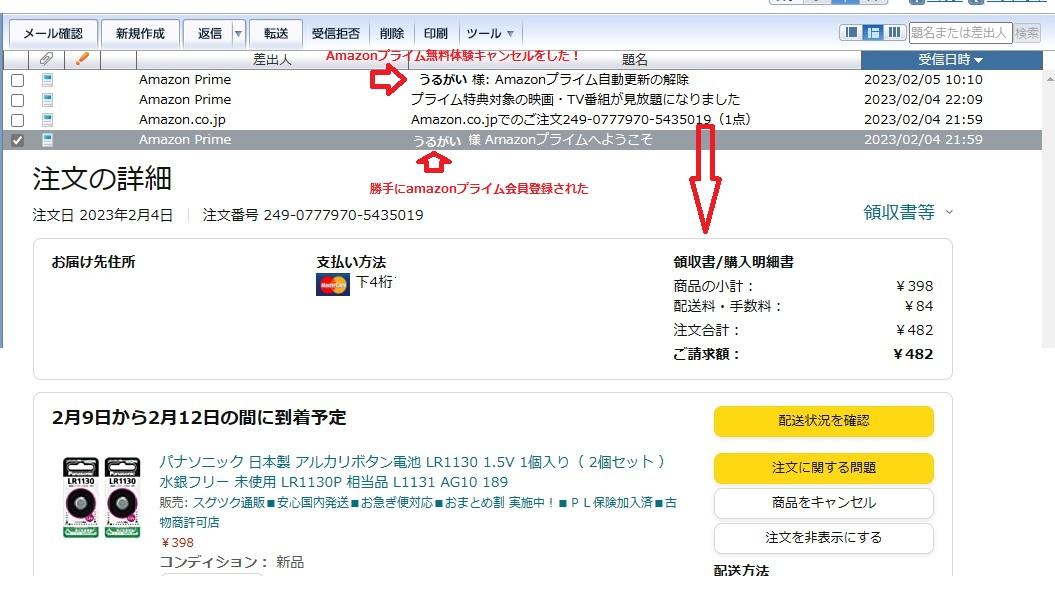This screenshot has width=1055, height=606.
Task: Create new mail with 新規作成
Action: [x=140, y=33]
